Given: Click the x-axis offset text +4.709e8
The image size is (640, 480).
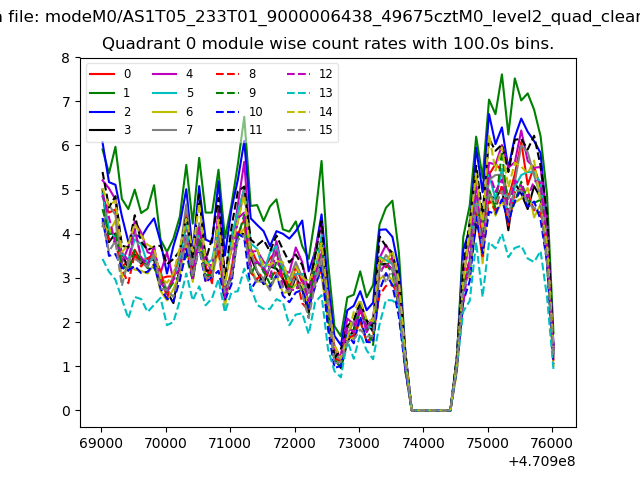Looking at the screenshot, I should (543, 461).
